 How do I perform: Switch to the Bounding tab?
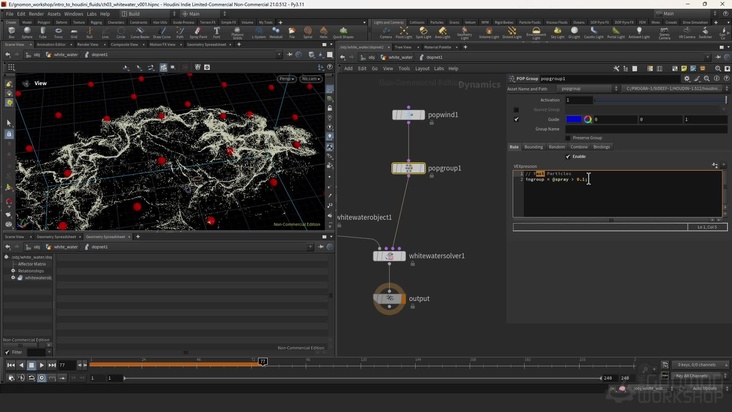click(534, 147)
